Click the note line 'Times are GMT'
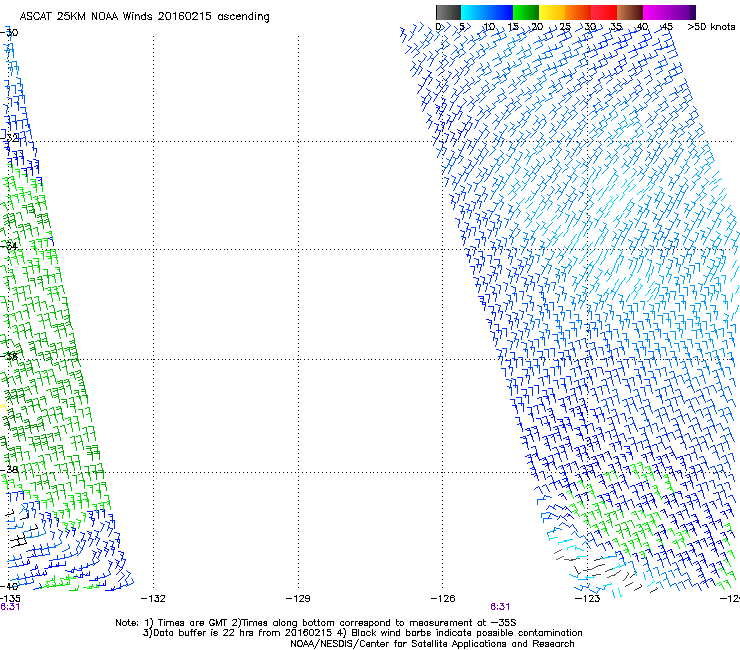 [316, 623]
